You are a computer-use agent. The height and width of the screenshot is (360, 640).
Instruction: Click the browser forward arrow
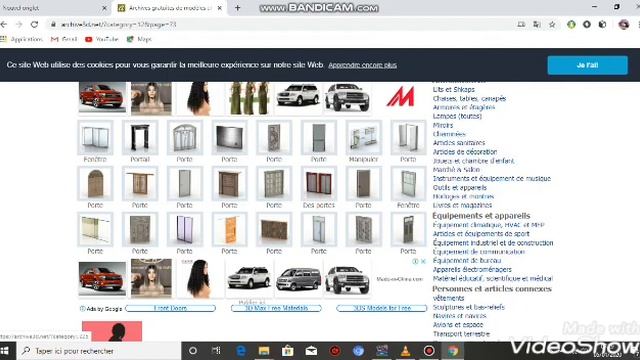coord(19,24)
